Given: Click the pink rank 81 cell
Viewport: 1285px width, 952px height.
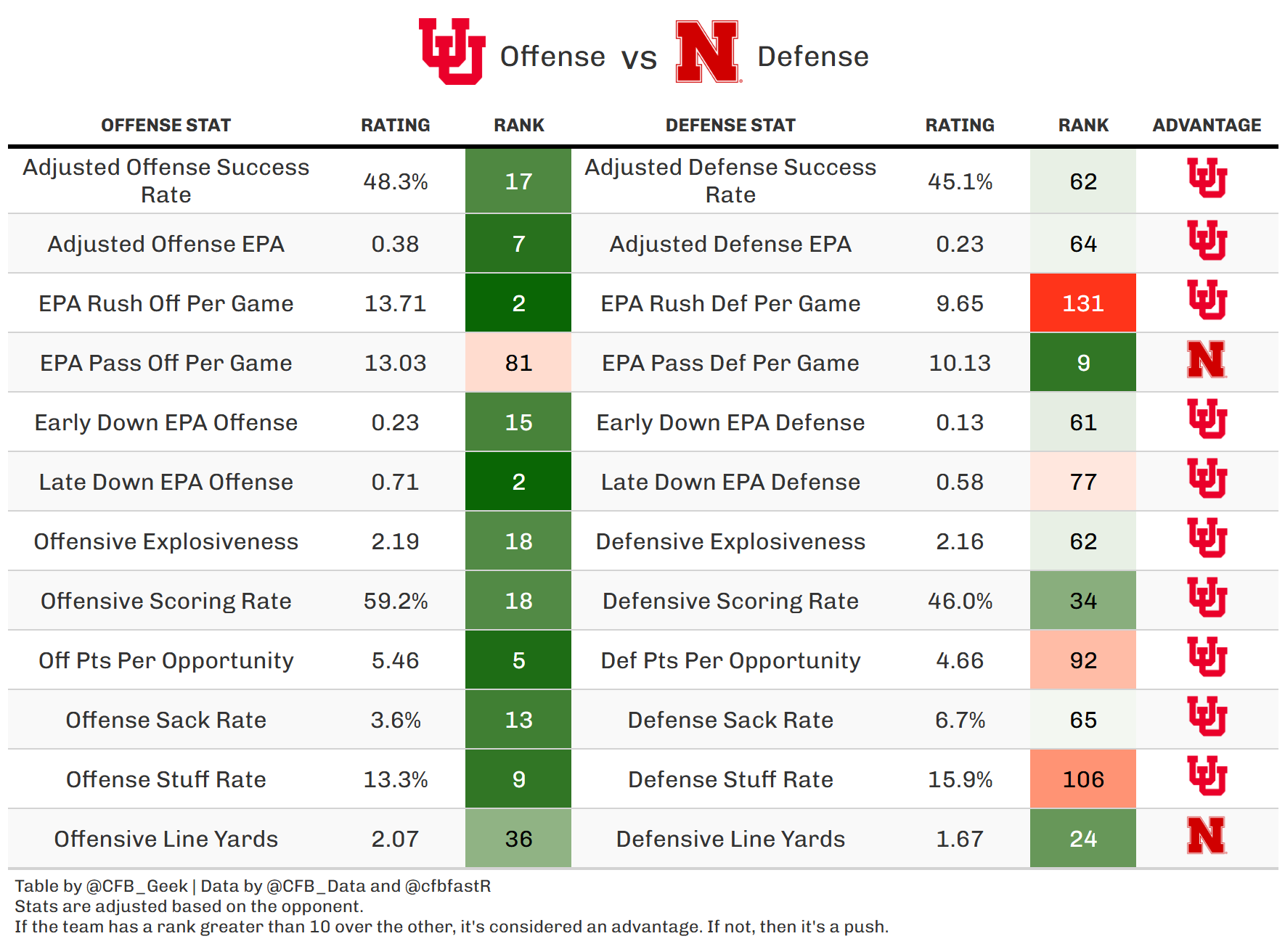Looking at the screenshot, I should click(x=518, y=363).
